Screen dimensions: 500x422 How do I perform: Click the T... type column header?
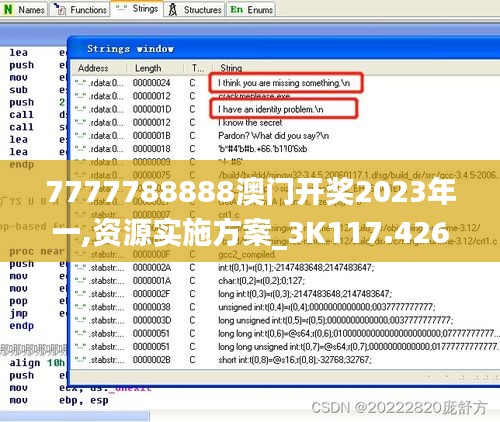click(198, 68)
